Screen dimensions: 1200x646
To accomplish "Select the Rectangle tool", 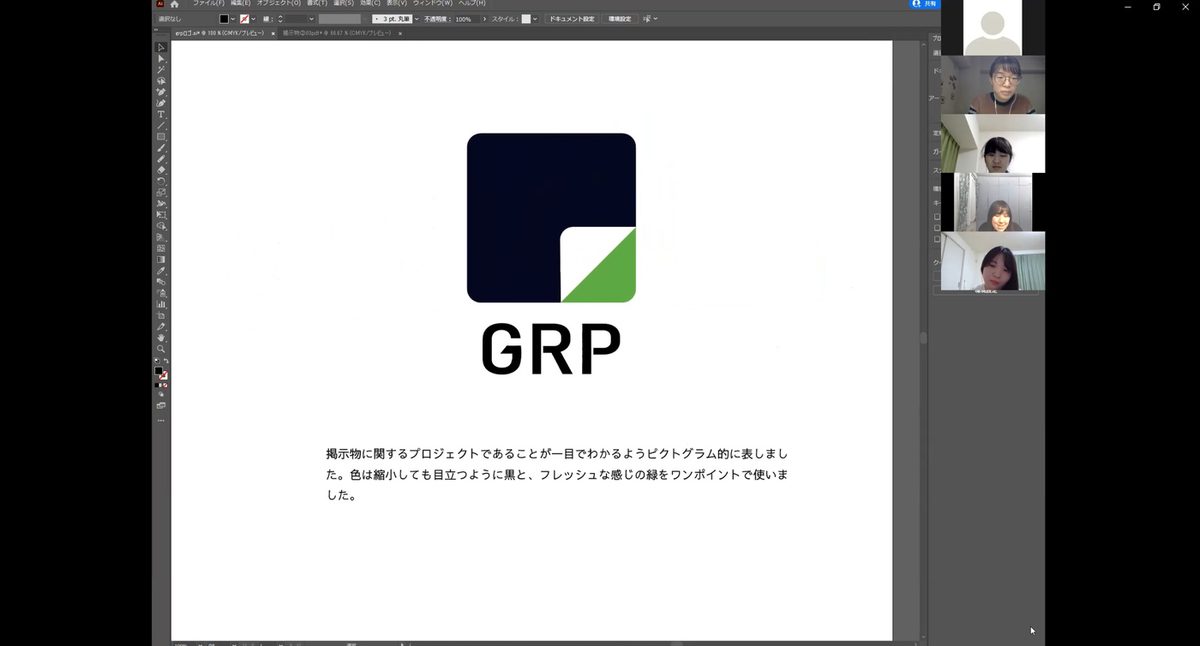I will [160, 136].
